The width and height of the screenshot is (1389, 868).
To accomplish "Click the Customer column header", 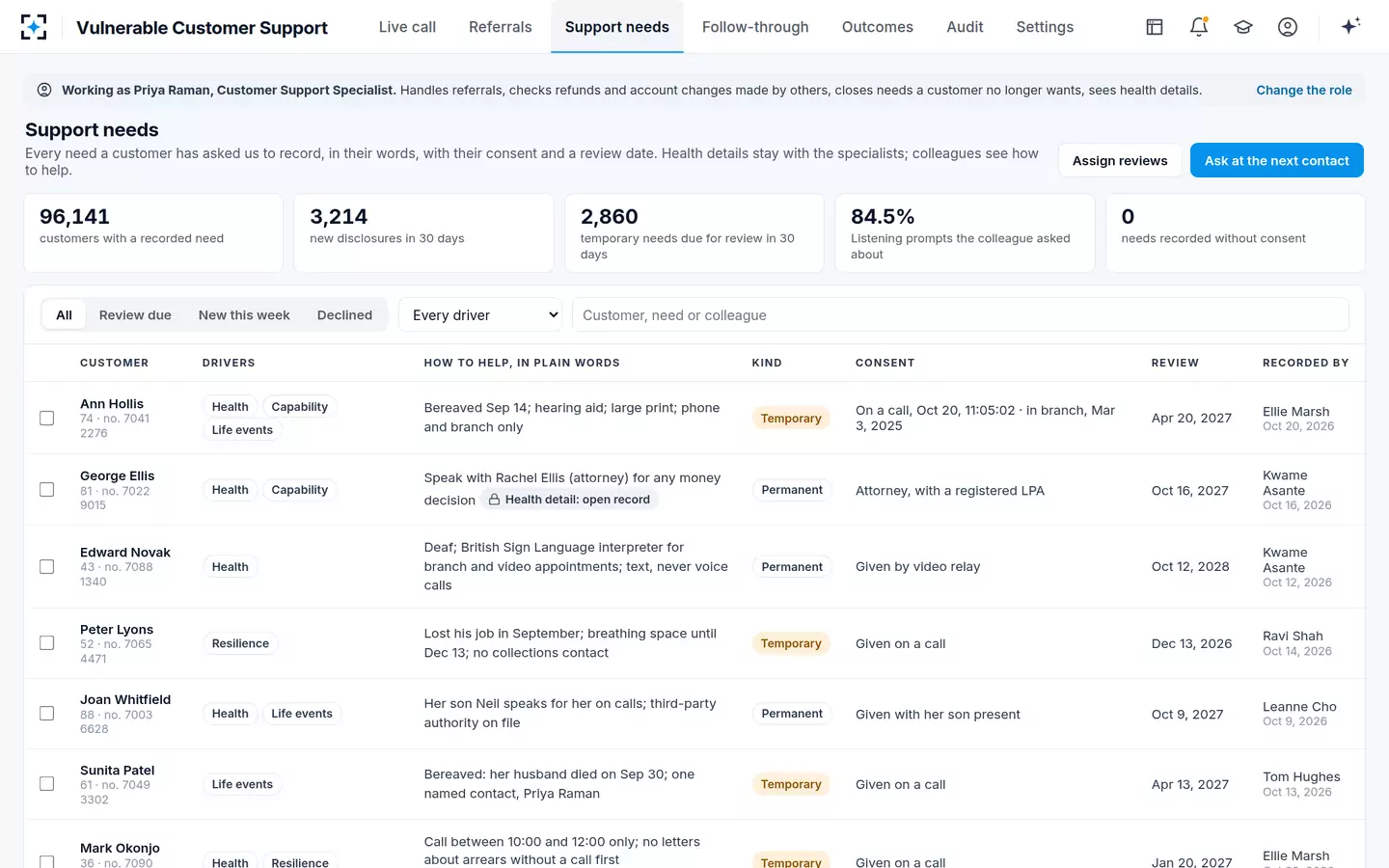I will coord(114,363).
